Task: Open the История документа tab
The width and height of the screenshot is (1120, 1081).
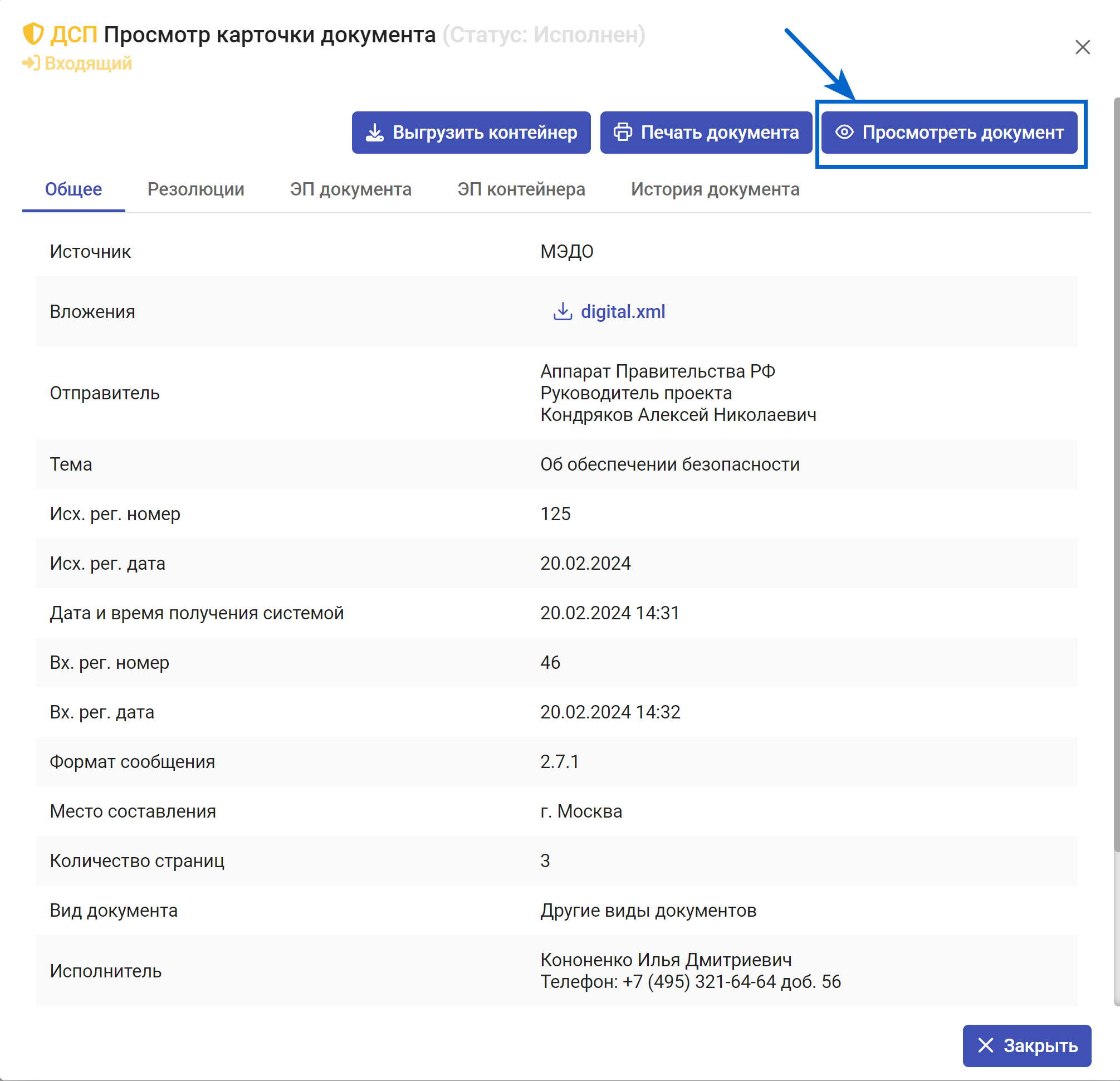Action: click(715, 189)
